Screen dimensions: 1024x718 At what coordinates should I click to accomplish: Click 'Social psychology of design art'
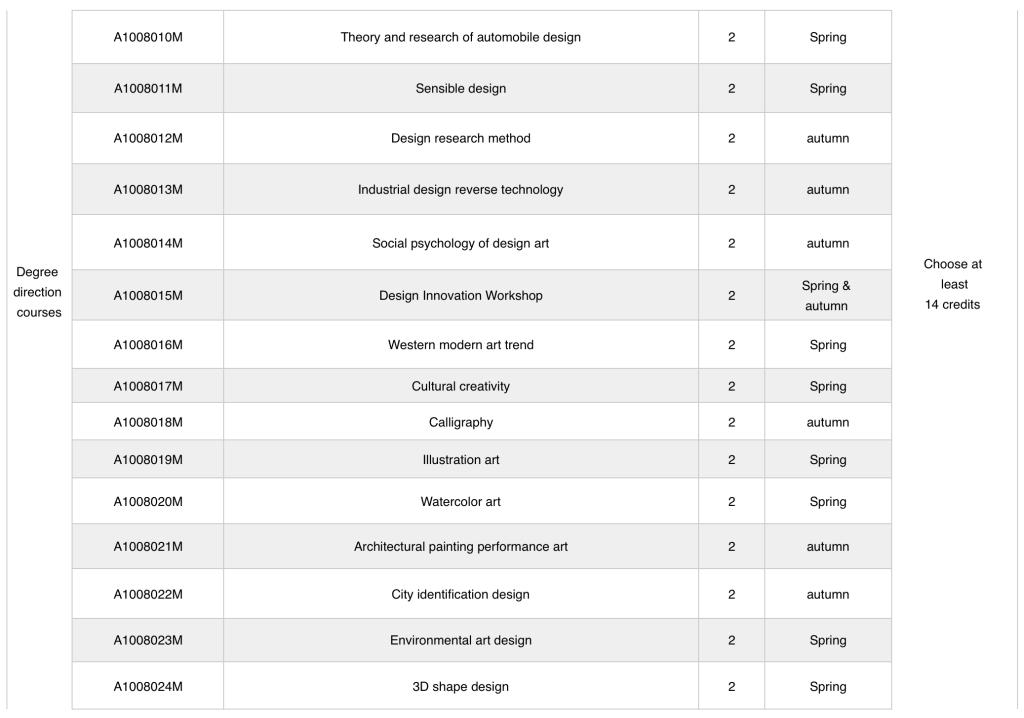click(460, 243)
